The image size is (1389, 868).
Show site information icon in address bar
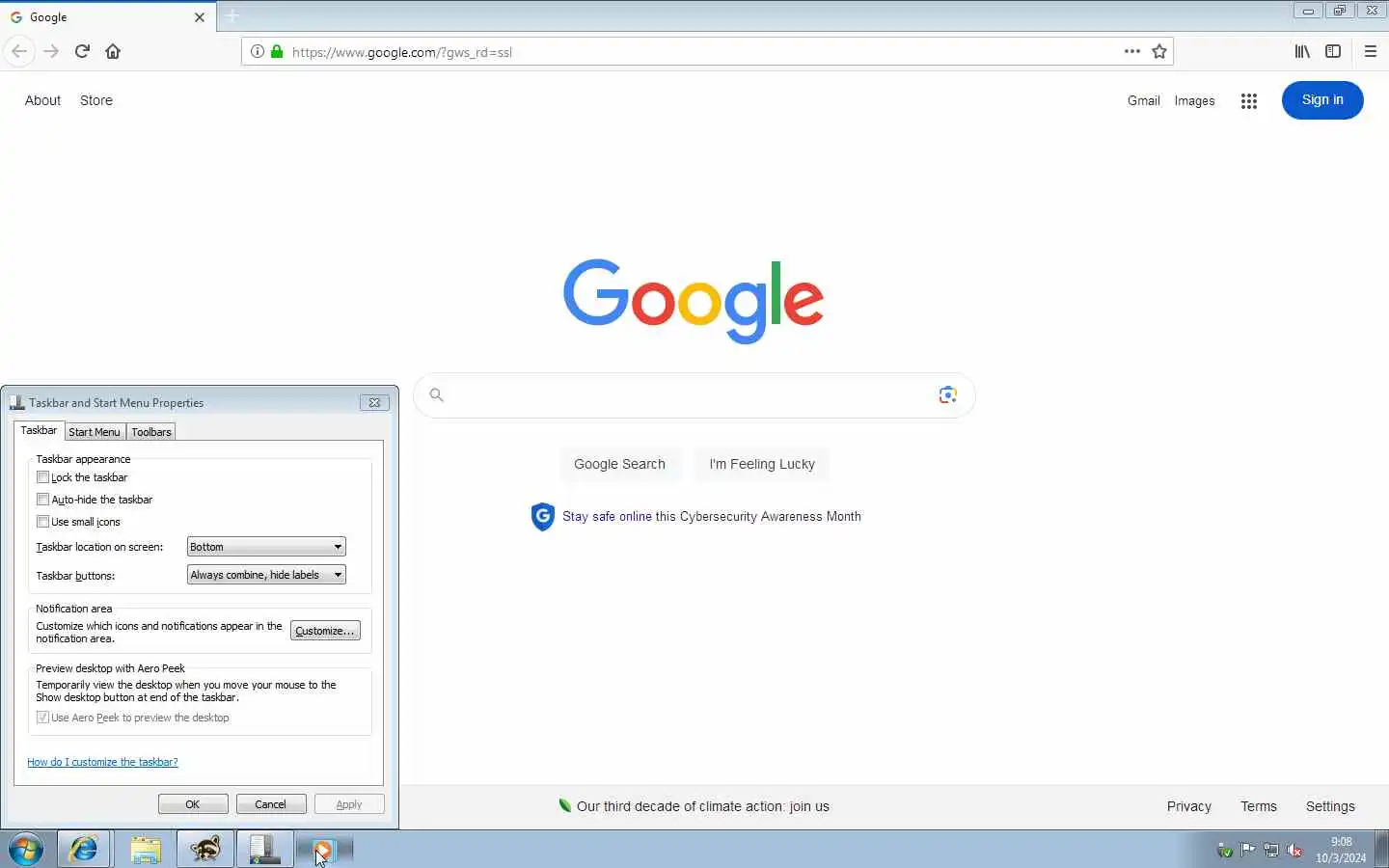(x=257, y=51)
